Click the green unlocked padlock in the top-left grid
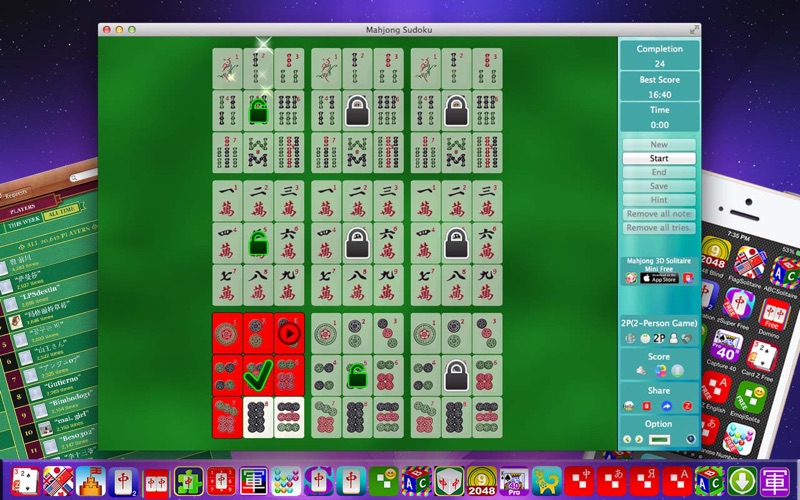 [258, 110]
